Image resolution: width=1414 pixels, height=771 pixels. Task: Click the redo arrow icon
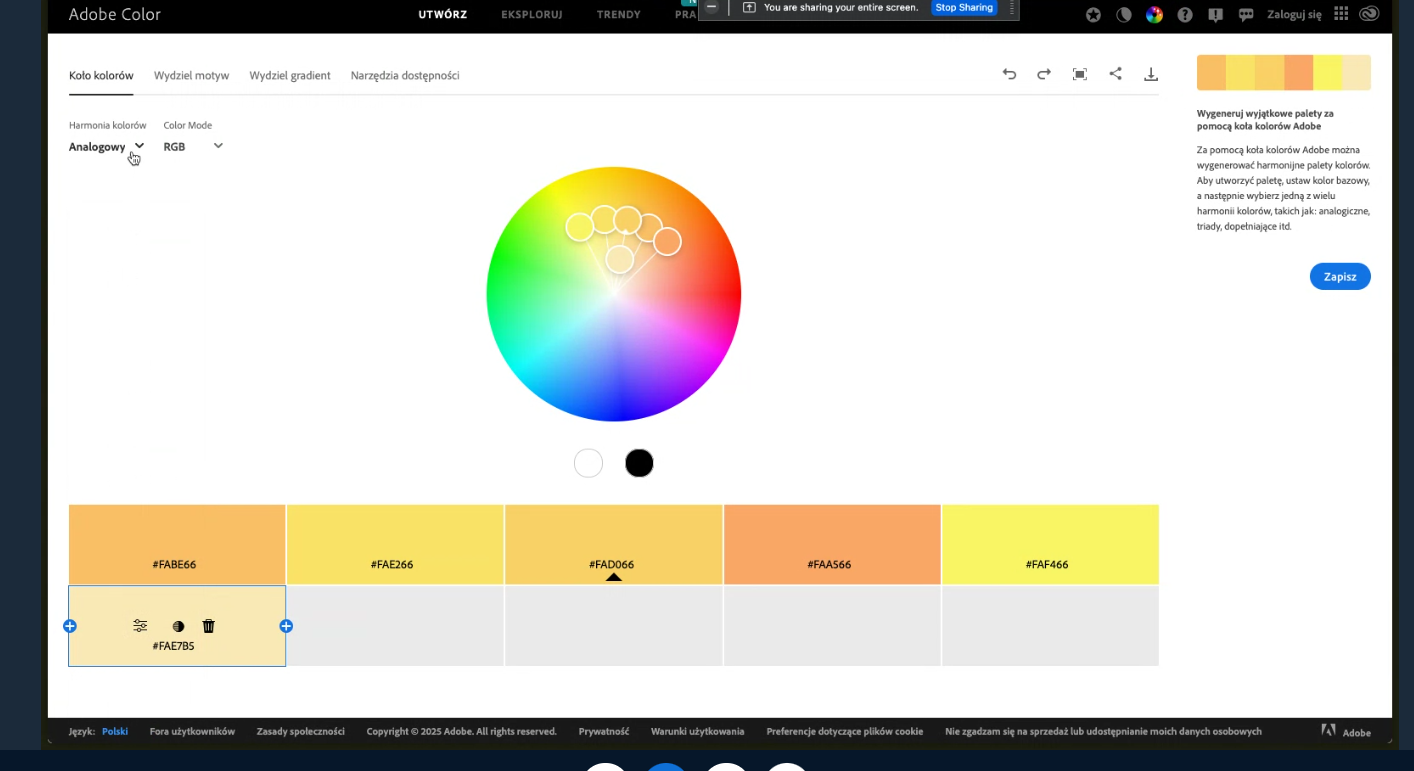click(x=1044, y=74)
